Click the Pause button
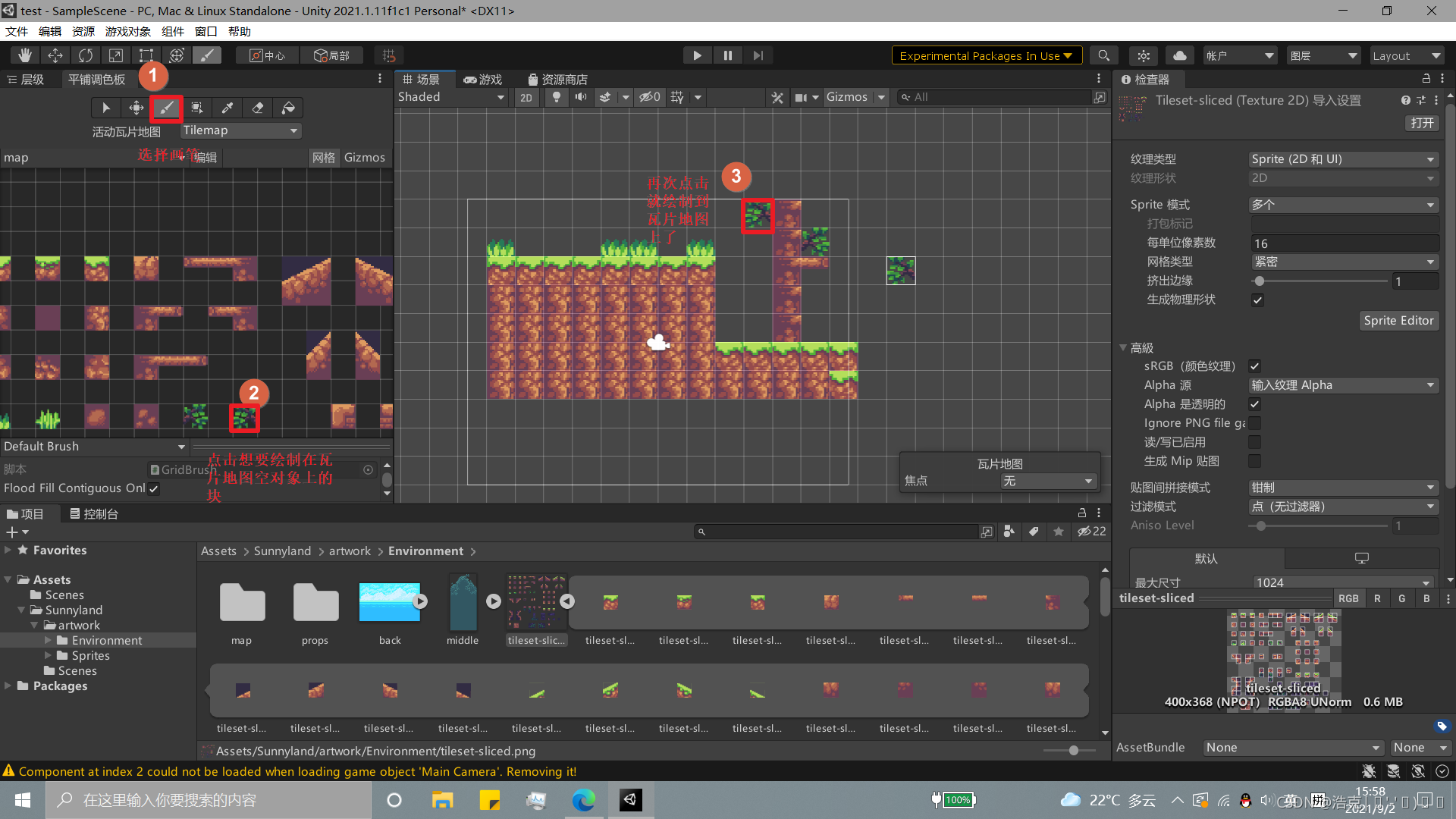 tap(727, 55)
